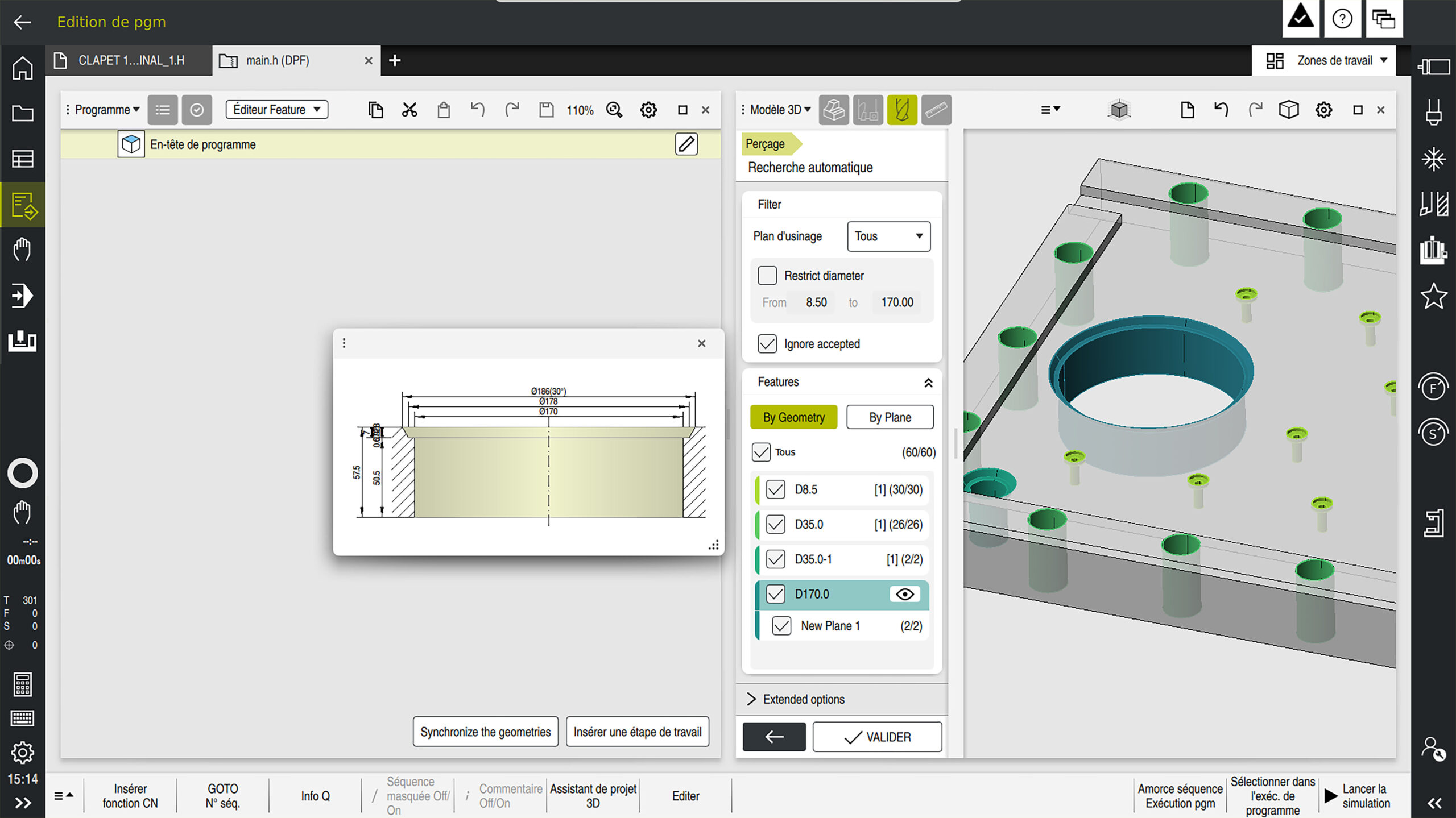Open the Plan d'usinage Tous dropdown

tap(888, 236)
